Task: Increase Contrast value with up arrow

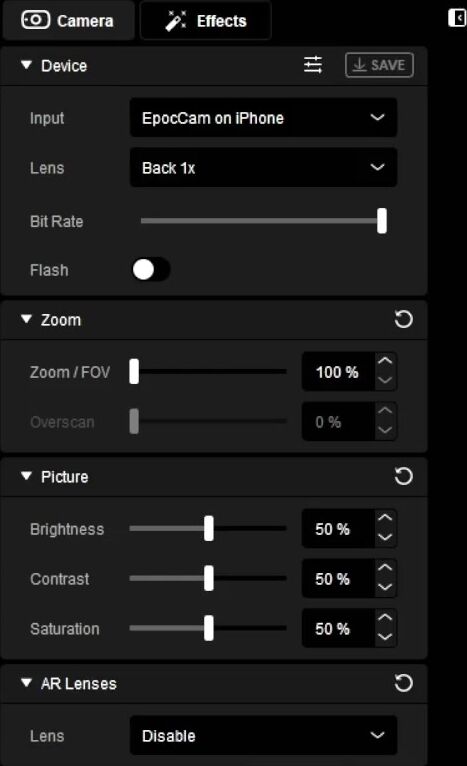Action: pos(385,569)
